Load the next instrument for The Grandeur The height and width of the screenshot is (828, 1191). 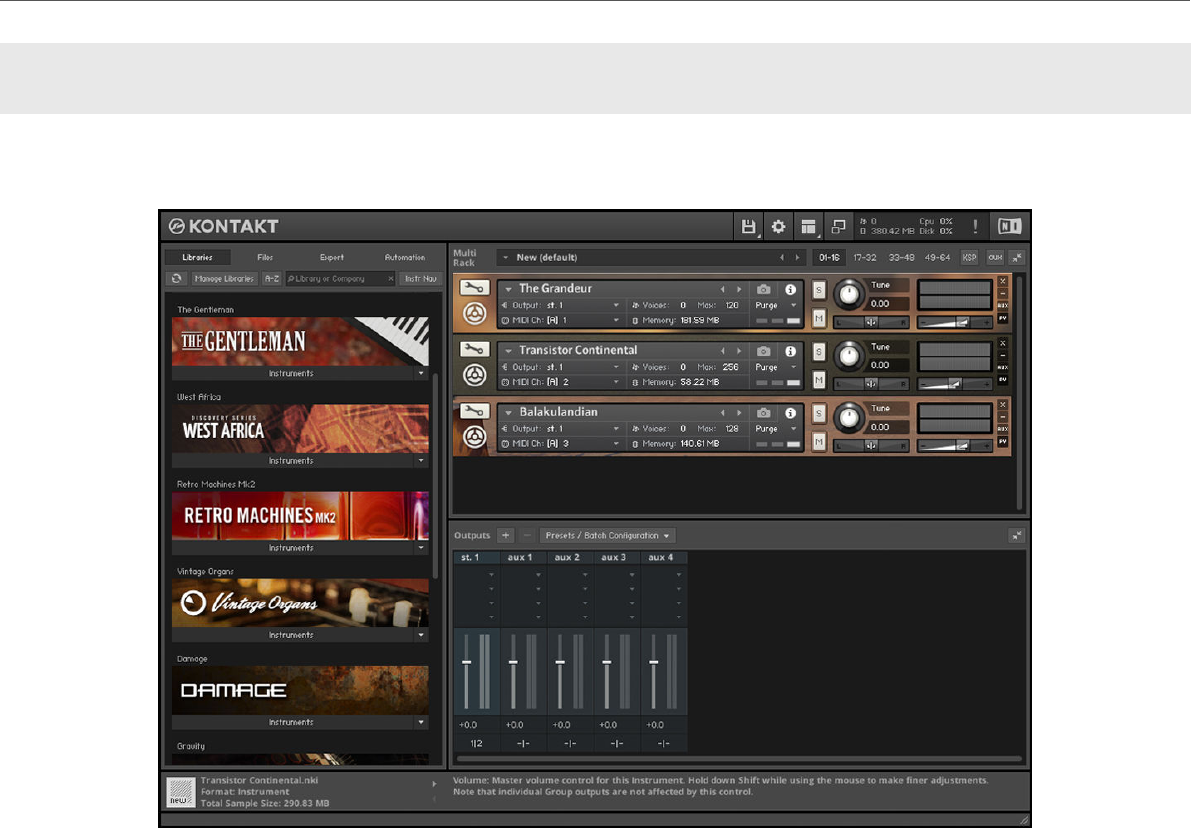click(738, 289)
